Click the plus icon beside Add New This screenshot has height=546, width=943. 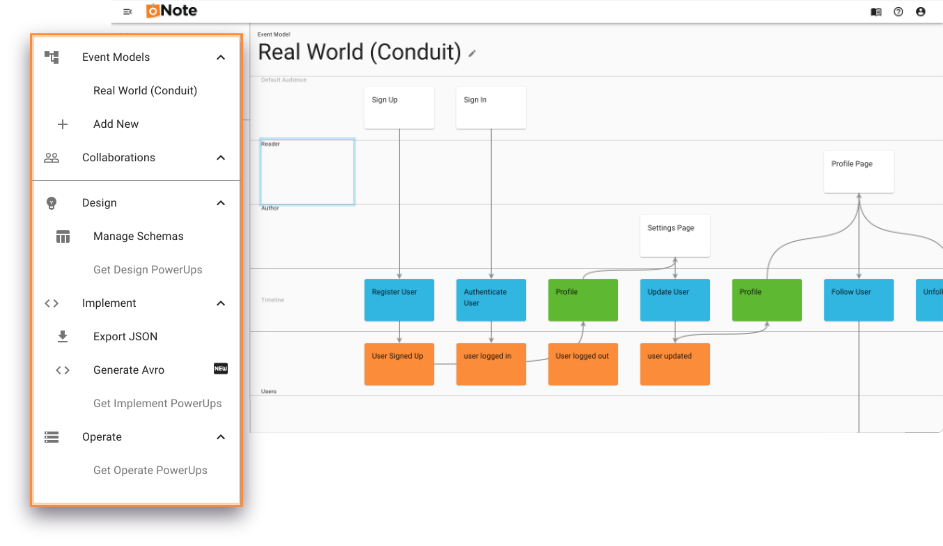pyautogui.click(x=63, y=124)
